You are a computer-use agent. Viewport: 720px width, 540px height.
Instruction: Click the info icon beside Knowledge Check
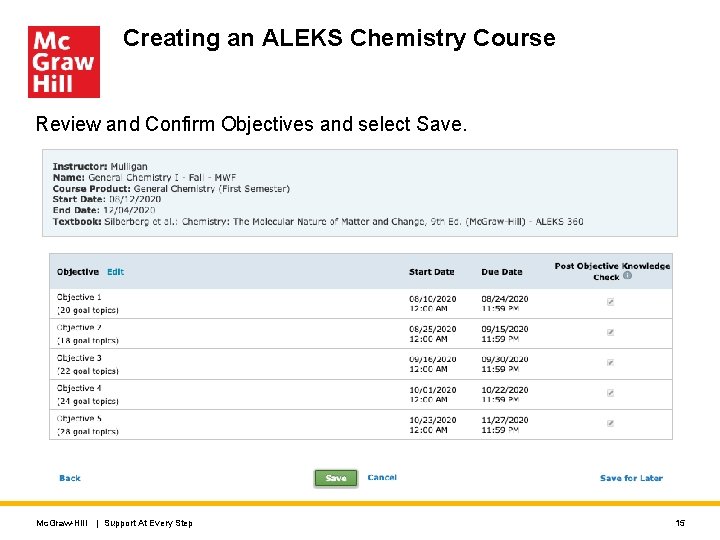point(627,276)
